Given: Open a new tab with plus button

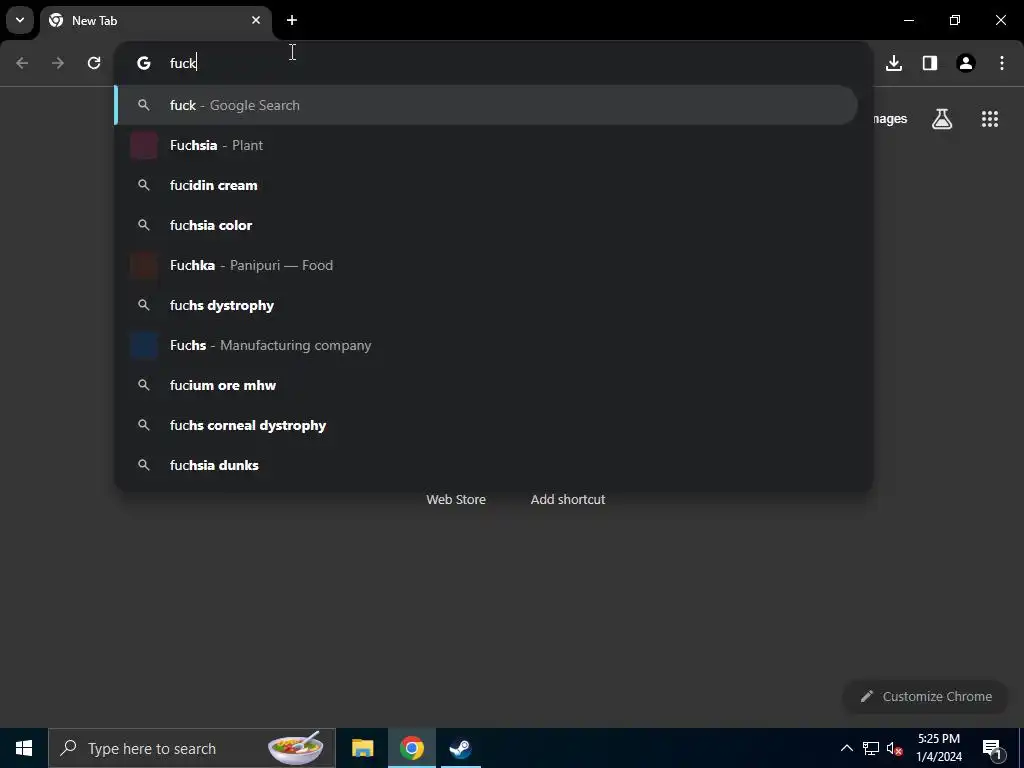Looking at the screenshot, I should [x=292, y=20].
